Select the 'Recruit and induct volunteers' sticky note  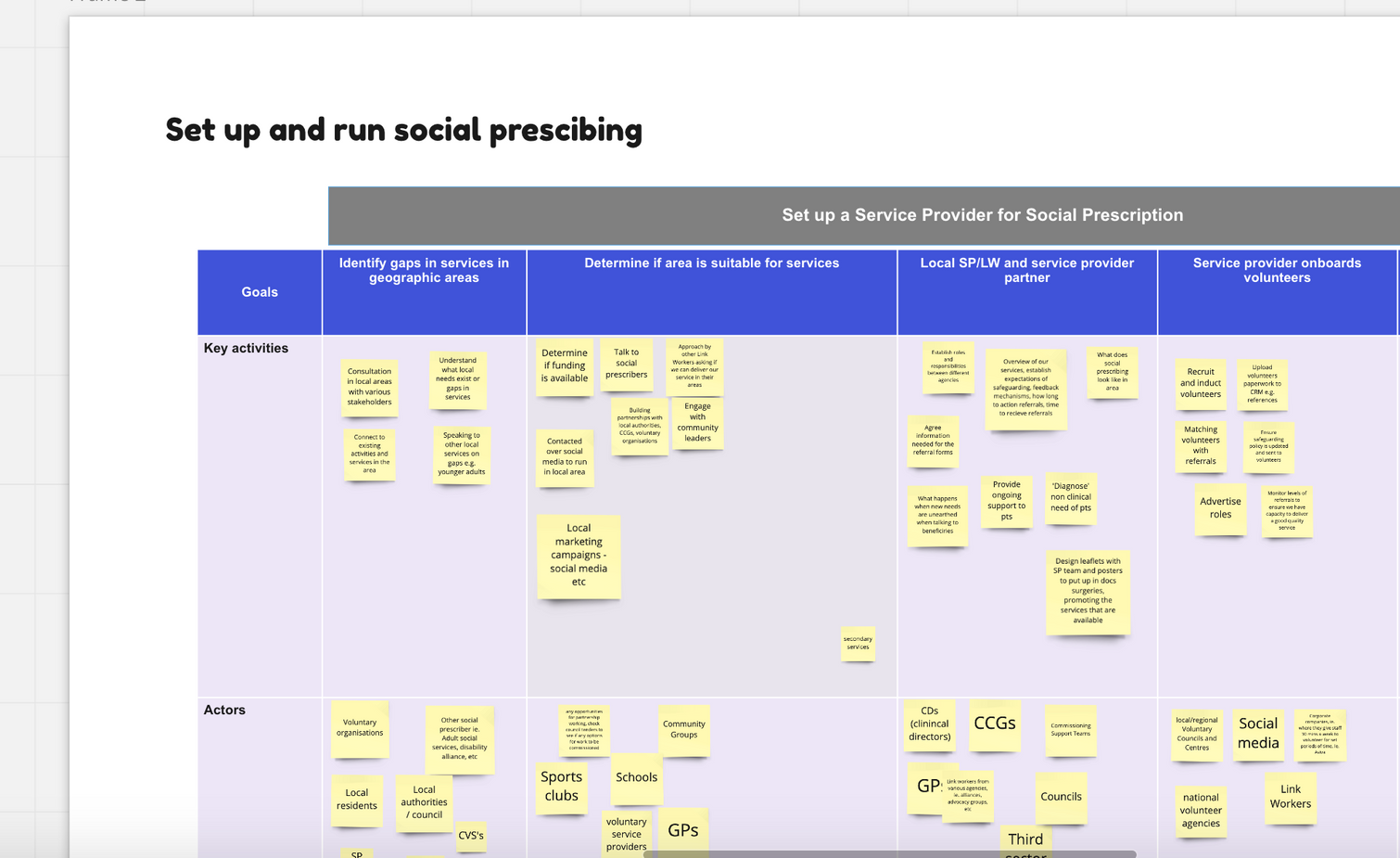pos(1200,383)
